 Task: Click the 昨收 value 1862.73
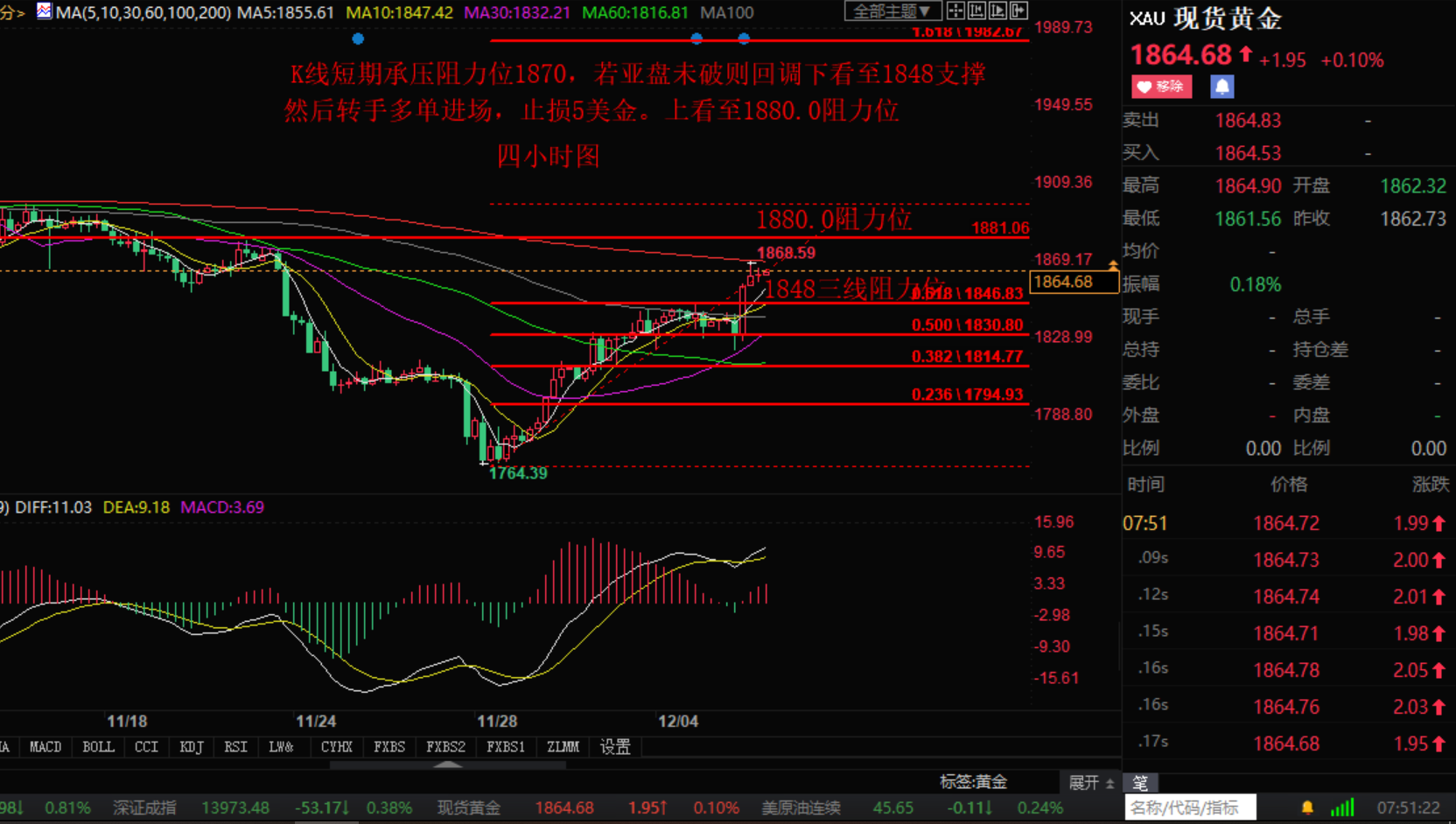coord(1413,219)
